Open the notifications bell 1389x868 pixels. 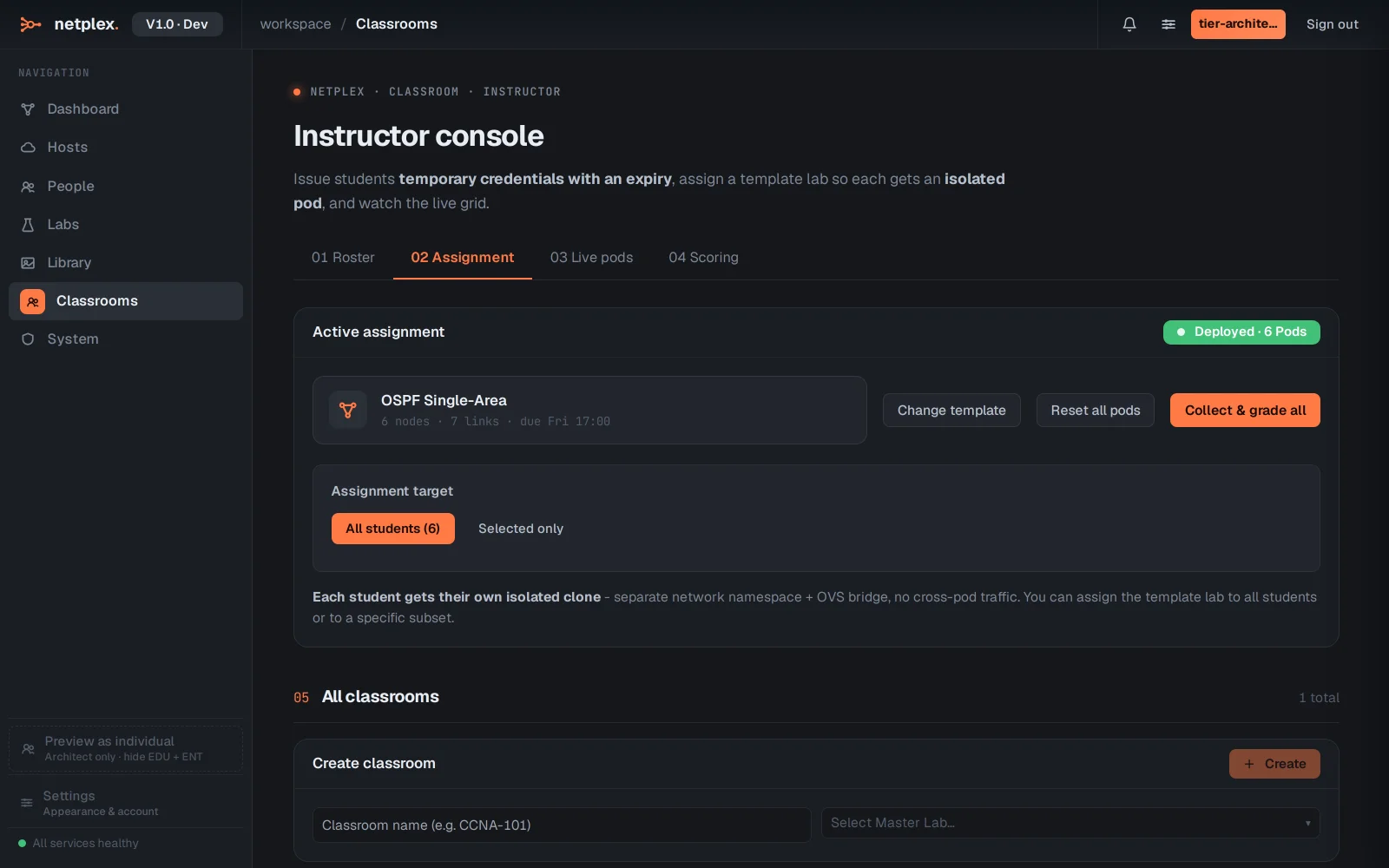coord(1129,24)
